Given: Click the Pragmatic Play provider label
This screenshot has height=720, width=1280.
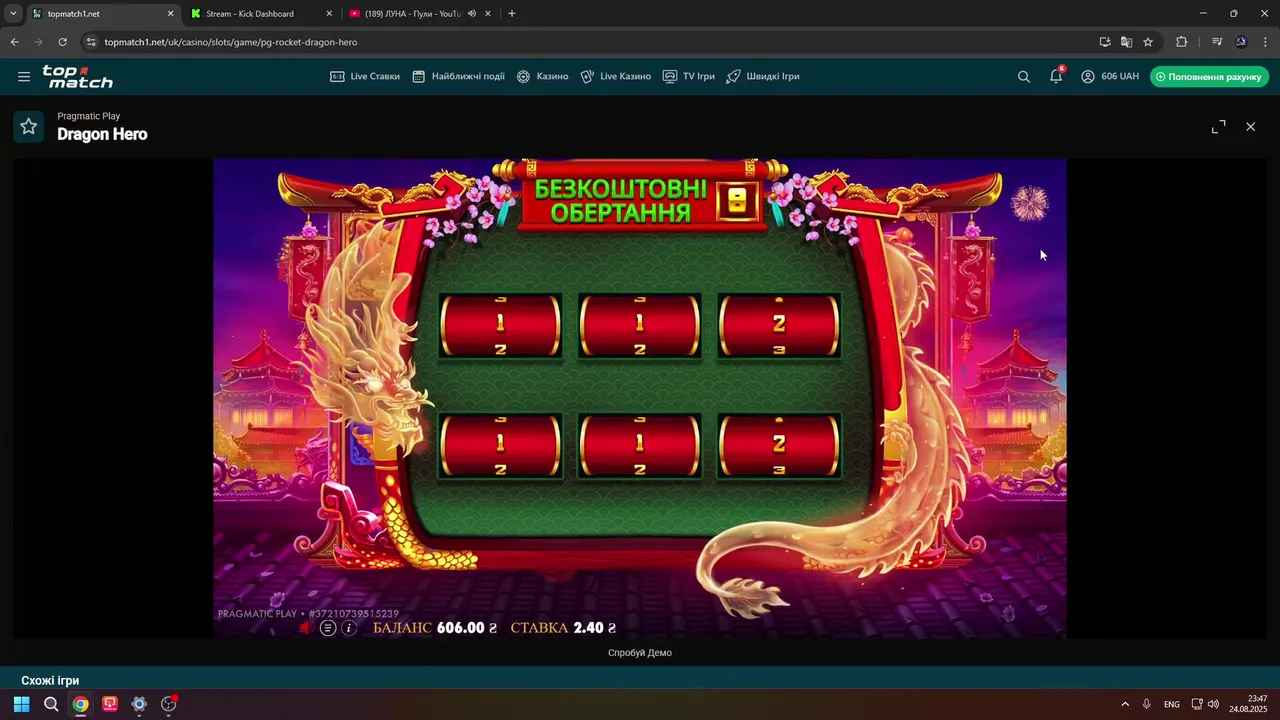Looking at the screenshot, I should click(88, 116).
